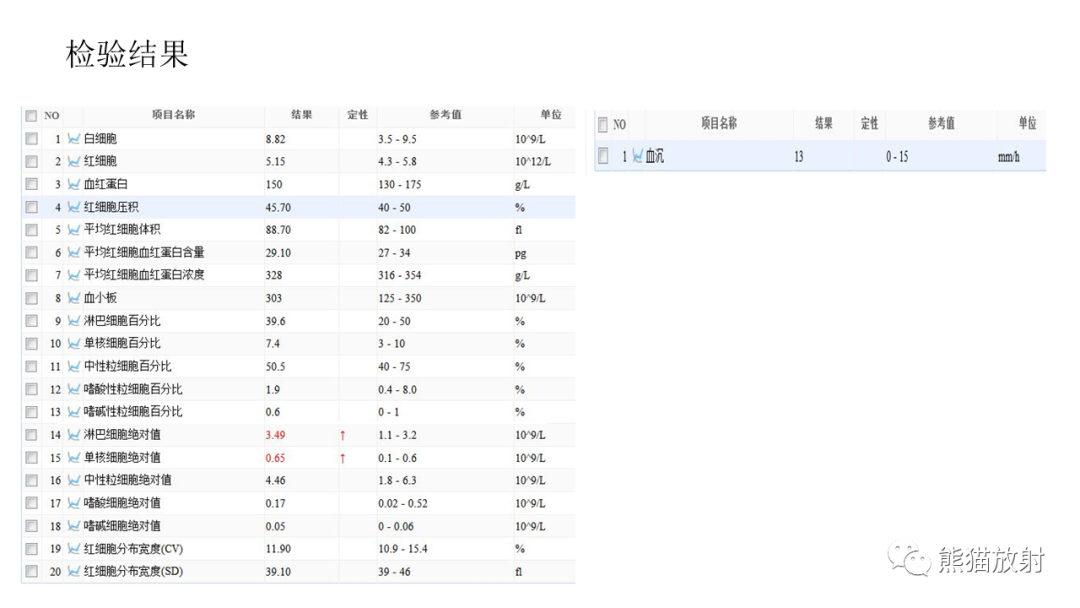The width and height of the screenshot is (1080, 608).
Task: Click 参考值 header in the right table
Action: [x=941, y=123]
